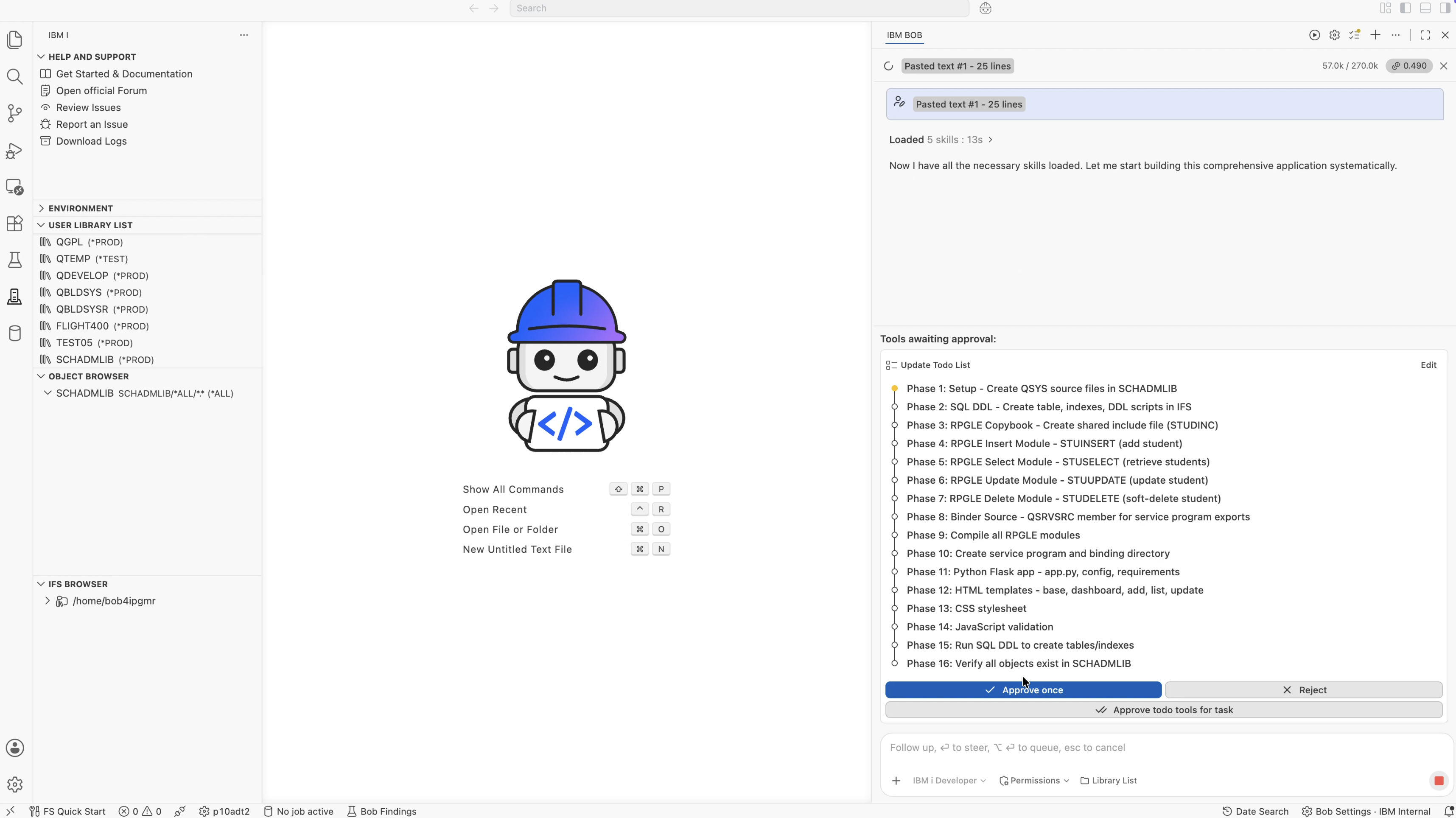
Task: Click the Bob robot icon beside search bar
Action: click(x=985, y=8)
